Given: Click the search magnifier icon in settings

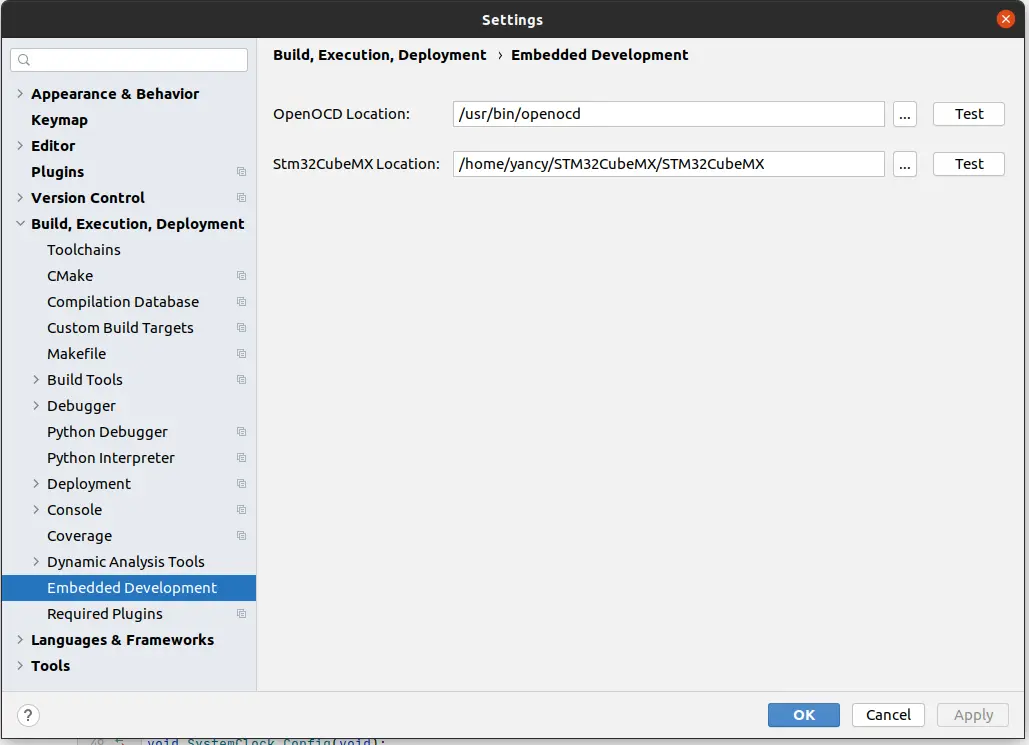Looking at the screenshot, I should (24, 60).
